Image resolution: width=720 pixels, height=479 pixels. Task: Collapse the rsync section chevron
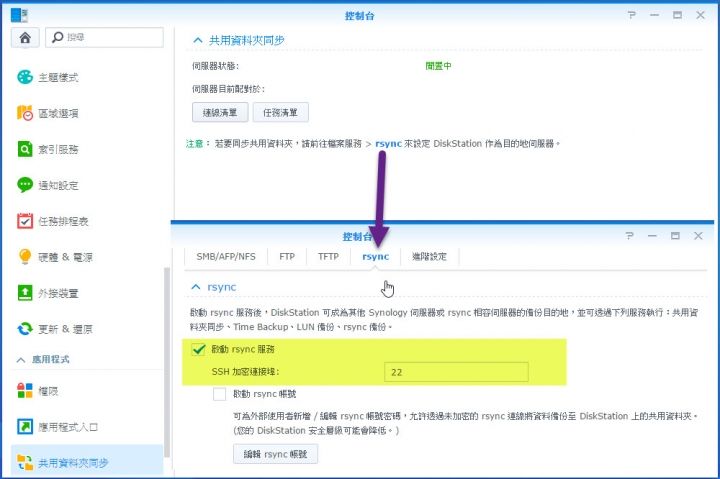[x=196, y=287]
